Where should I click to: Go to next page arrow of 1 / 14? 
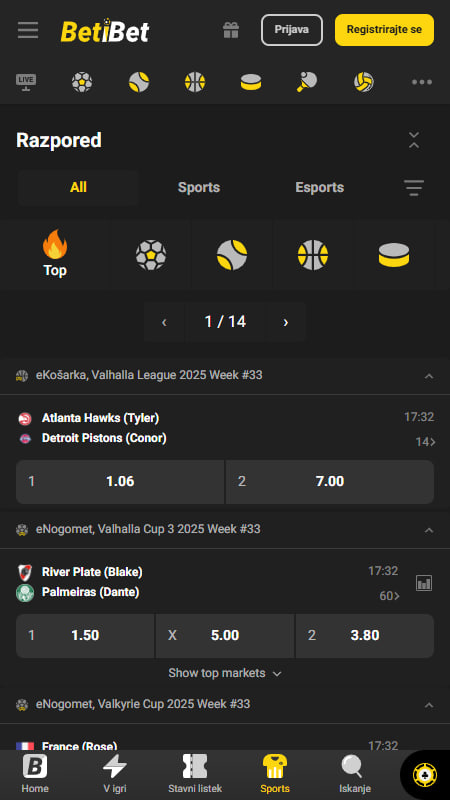coord(286,321)
